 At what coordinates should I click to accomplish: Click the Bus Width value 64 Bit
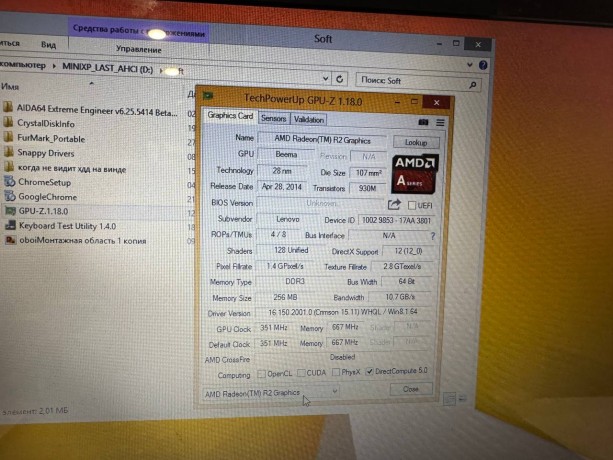pos(406,281)
